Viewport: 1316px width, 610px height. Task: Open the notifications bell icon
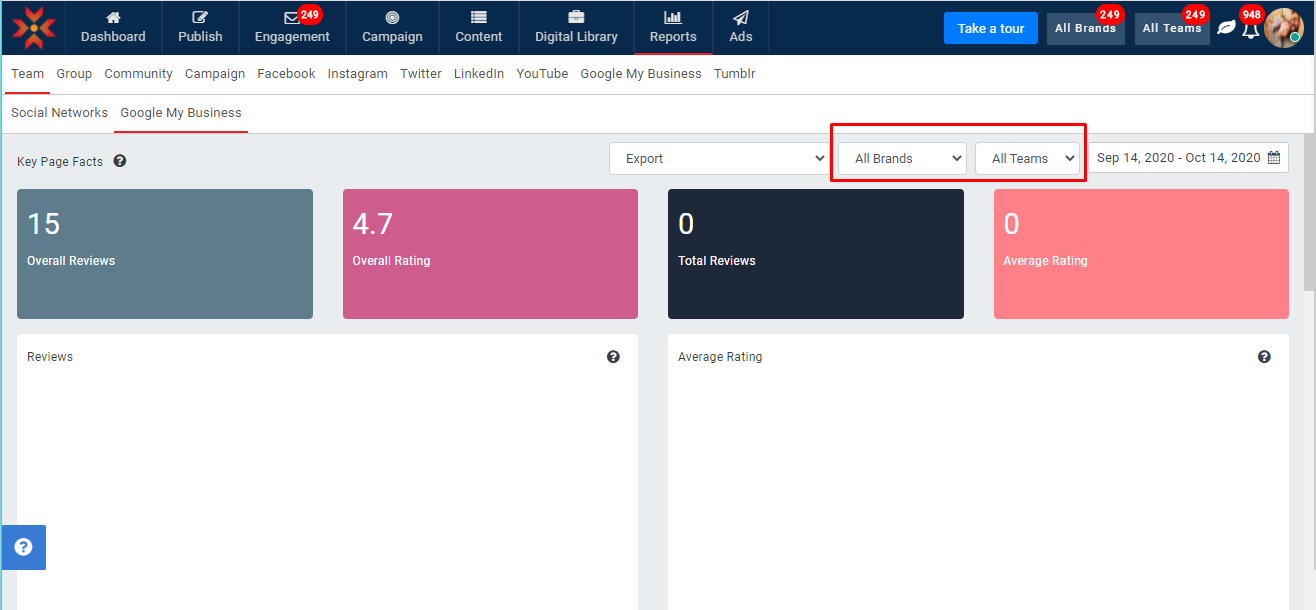pos(1250,30)
